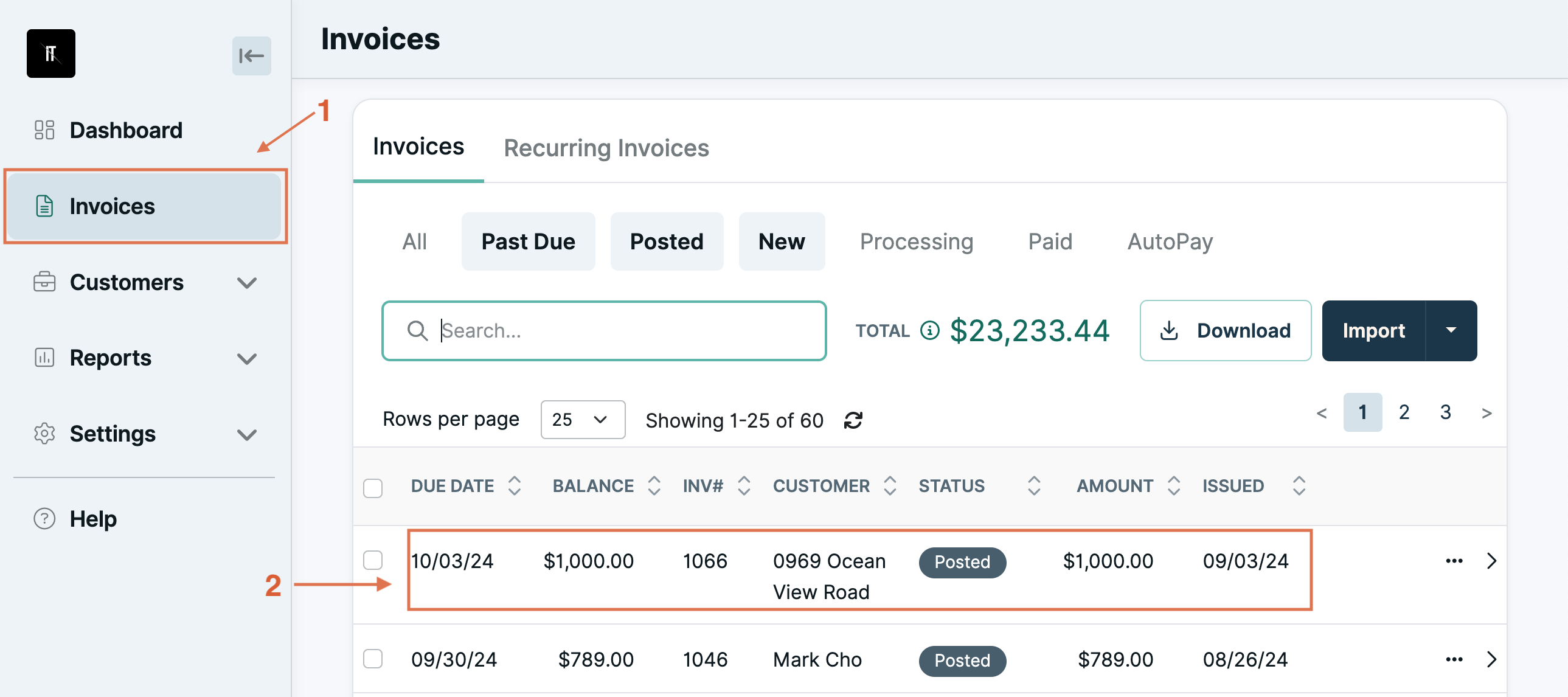Expand the Customers sidebar section
The image size is (1568, 697).
[246, 282]
